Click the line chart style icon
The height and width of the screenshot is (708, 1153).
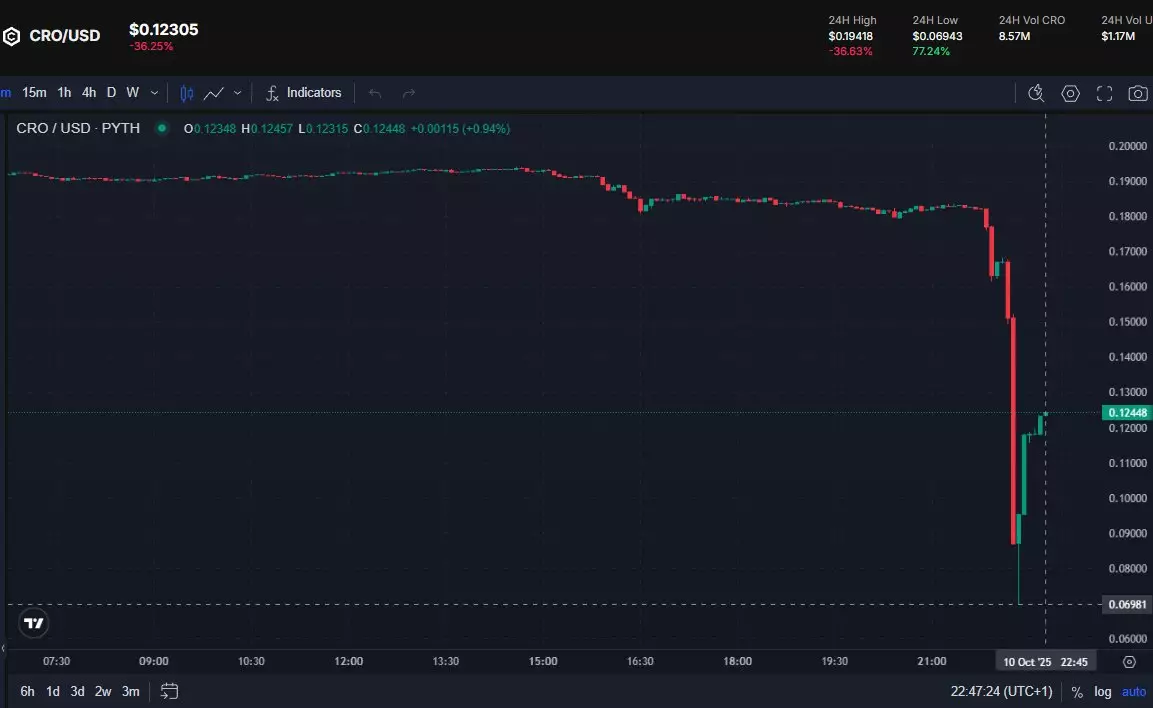(x=213, y=93)
